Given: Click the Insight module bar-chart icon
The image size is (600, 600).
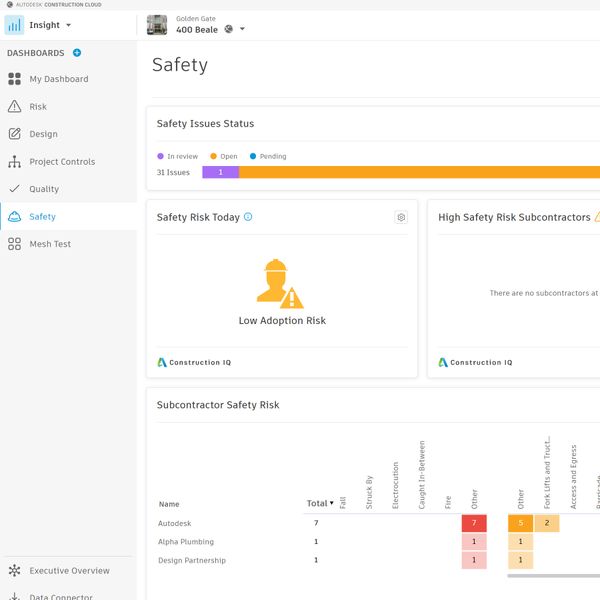Looking at the screenshot, I should pyautogui.click(x=14, y=25).
